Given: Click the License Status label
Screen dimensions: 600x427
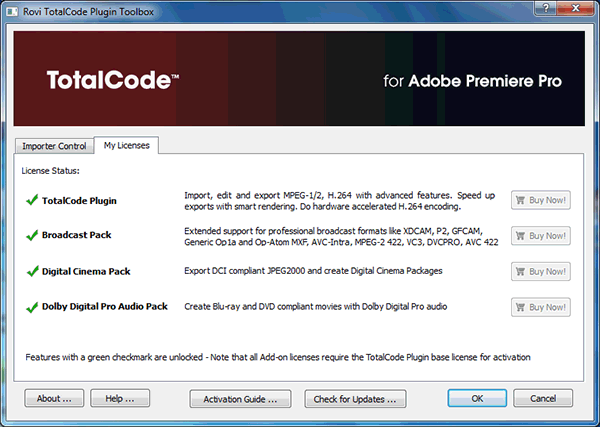Looking at the screenshot, I should click(x=51, y=171).
